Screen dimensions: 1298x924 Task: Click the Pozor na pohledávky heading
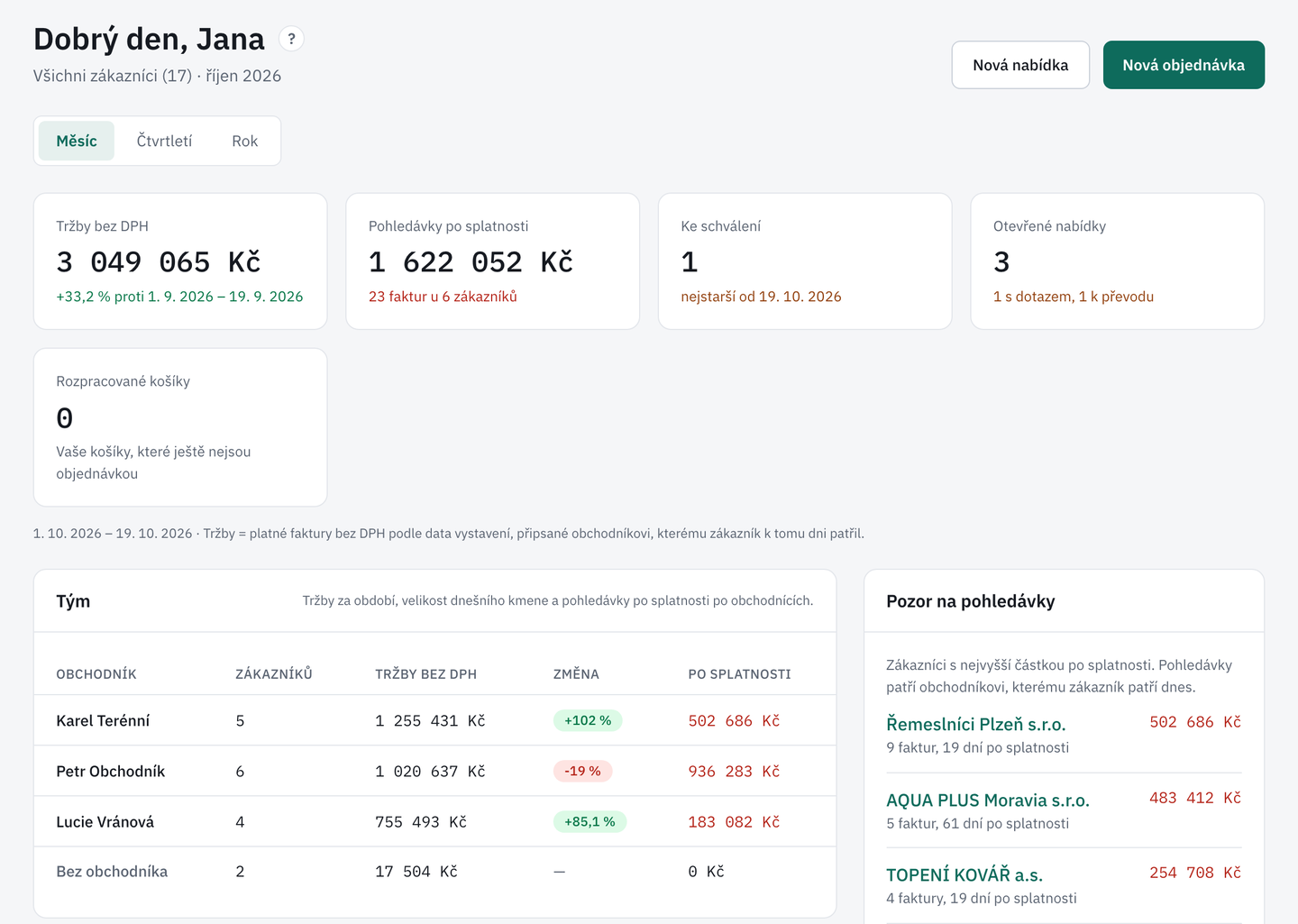pos(971,601)
